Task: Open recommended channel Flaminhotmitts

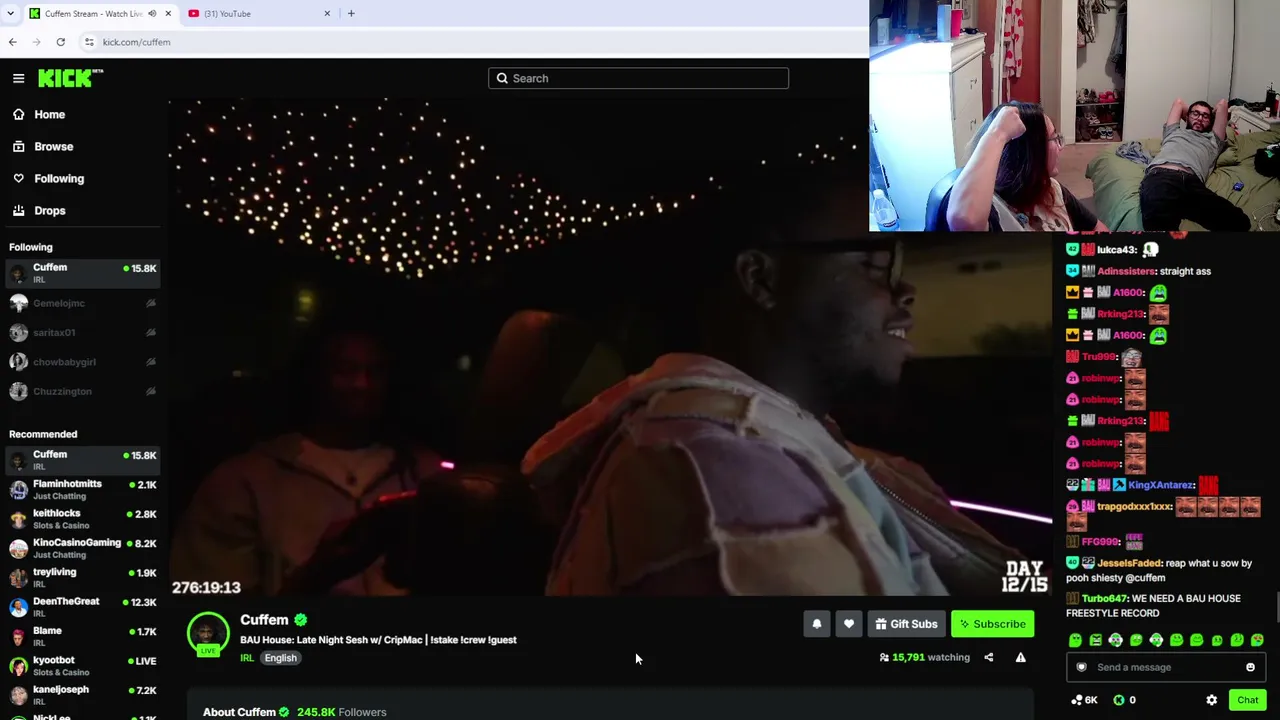Action: click(x=82, y=489)
